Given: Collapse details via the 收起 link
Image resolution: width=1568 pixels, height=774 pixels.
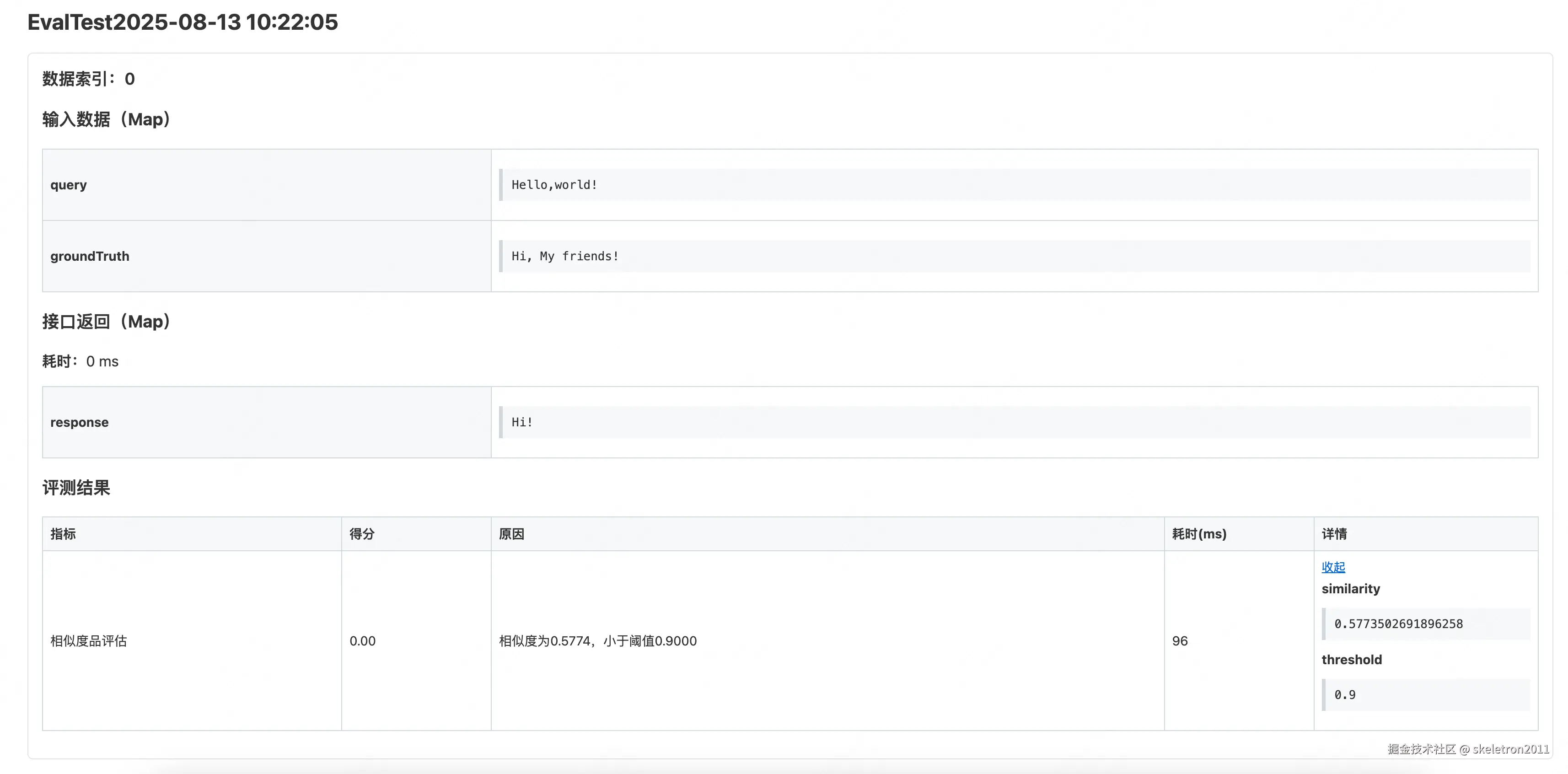Looking at the screenshot, I should click(1333, 567).
